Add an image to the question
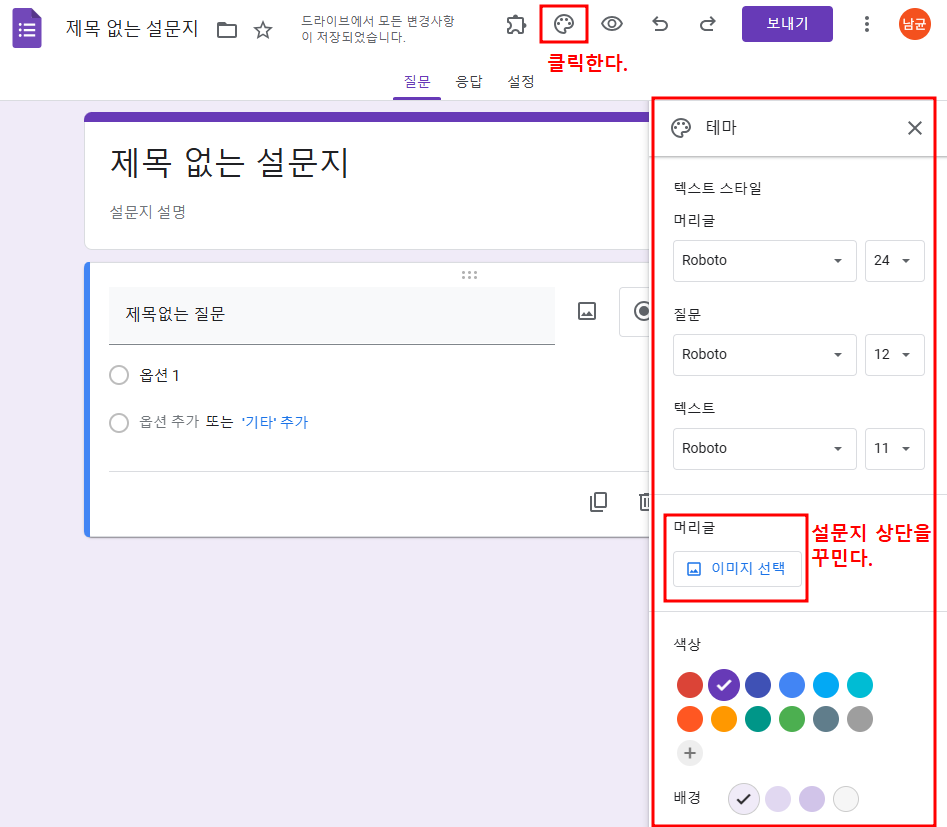The image size is (947, 827). click(588, 311)
